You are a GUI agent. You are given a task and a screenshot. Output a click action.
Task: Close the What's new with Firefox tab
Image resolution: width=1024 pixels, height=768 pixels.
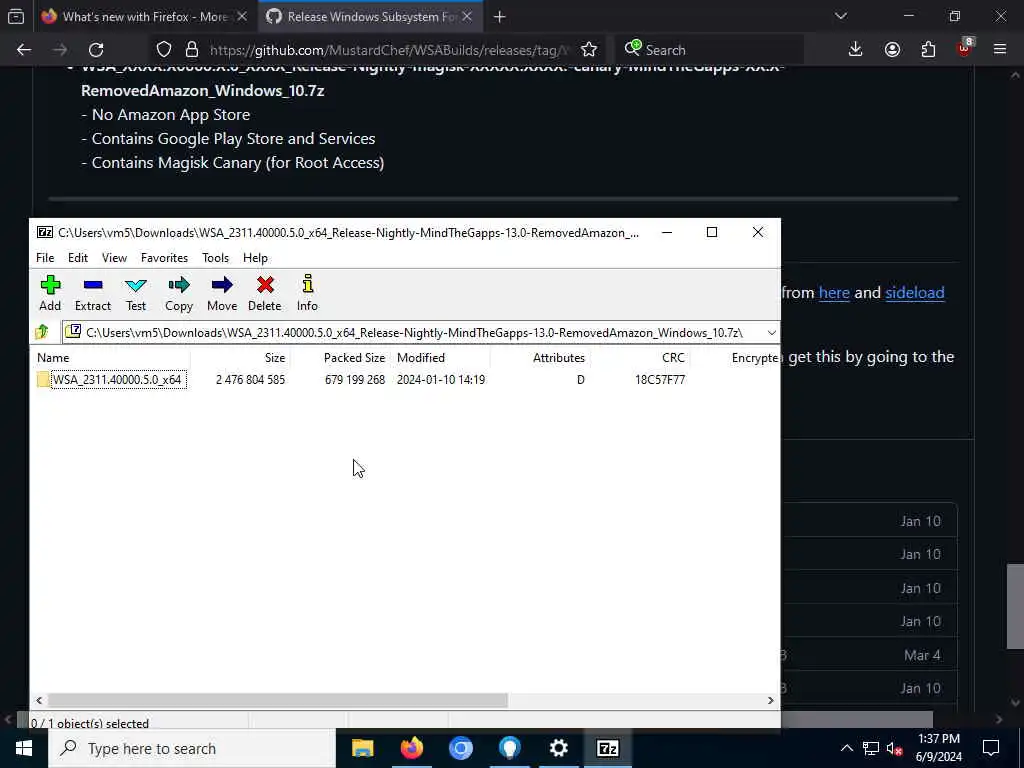click(242, 17)
